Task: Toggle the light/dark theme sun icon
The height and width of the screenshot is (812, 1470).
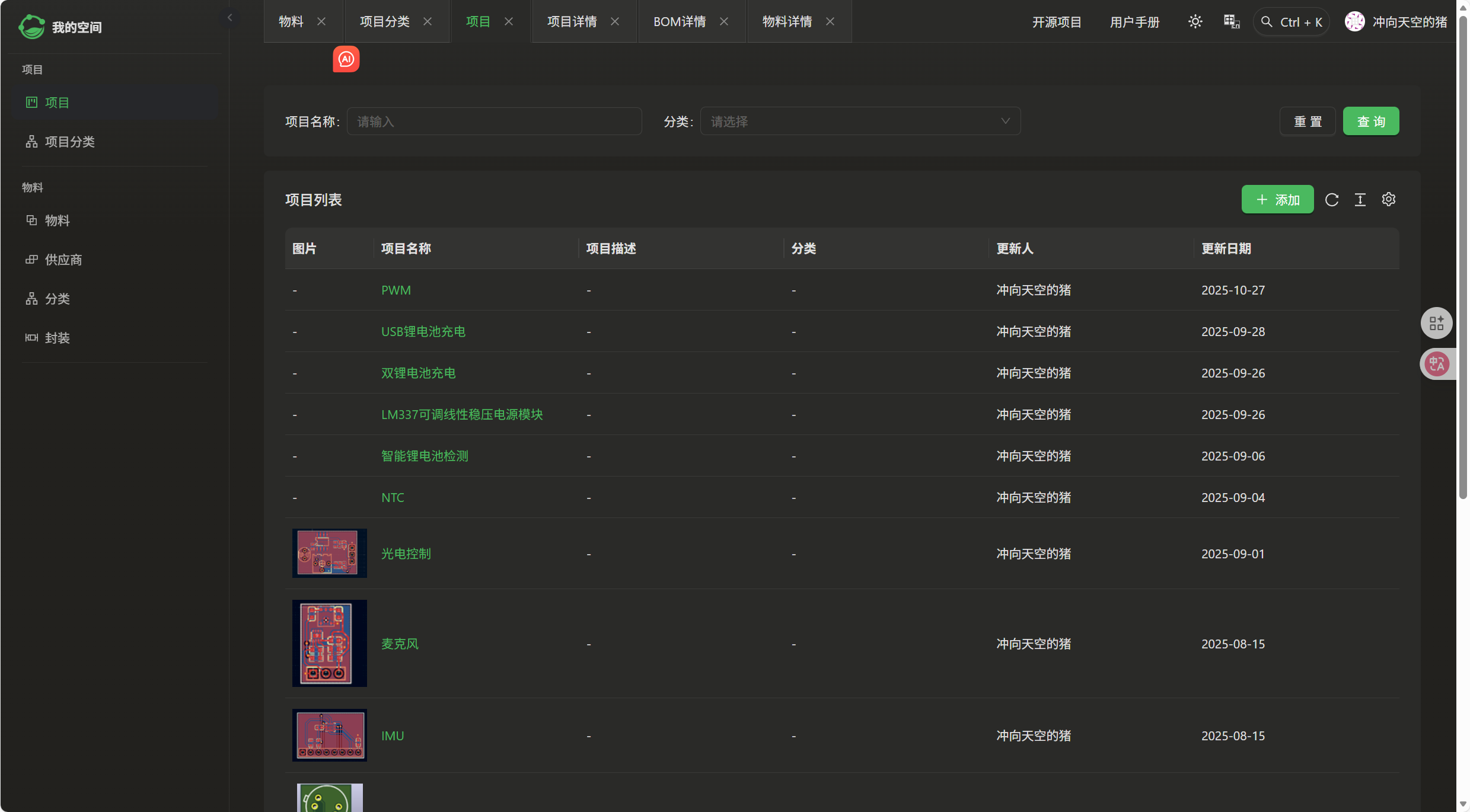Action: pyautogui.click(x=1195, y=22)
